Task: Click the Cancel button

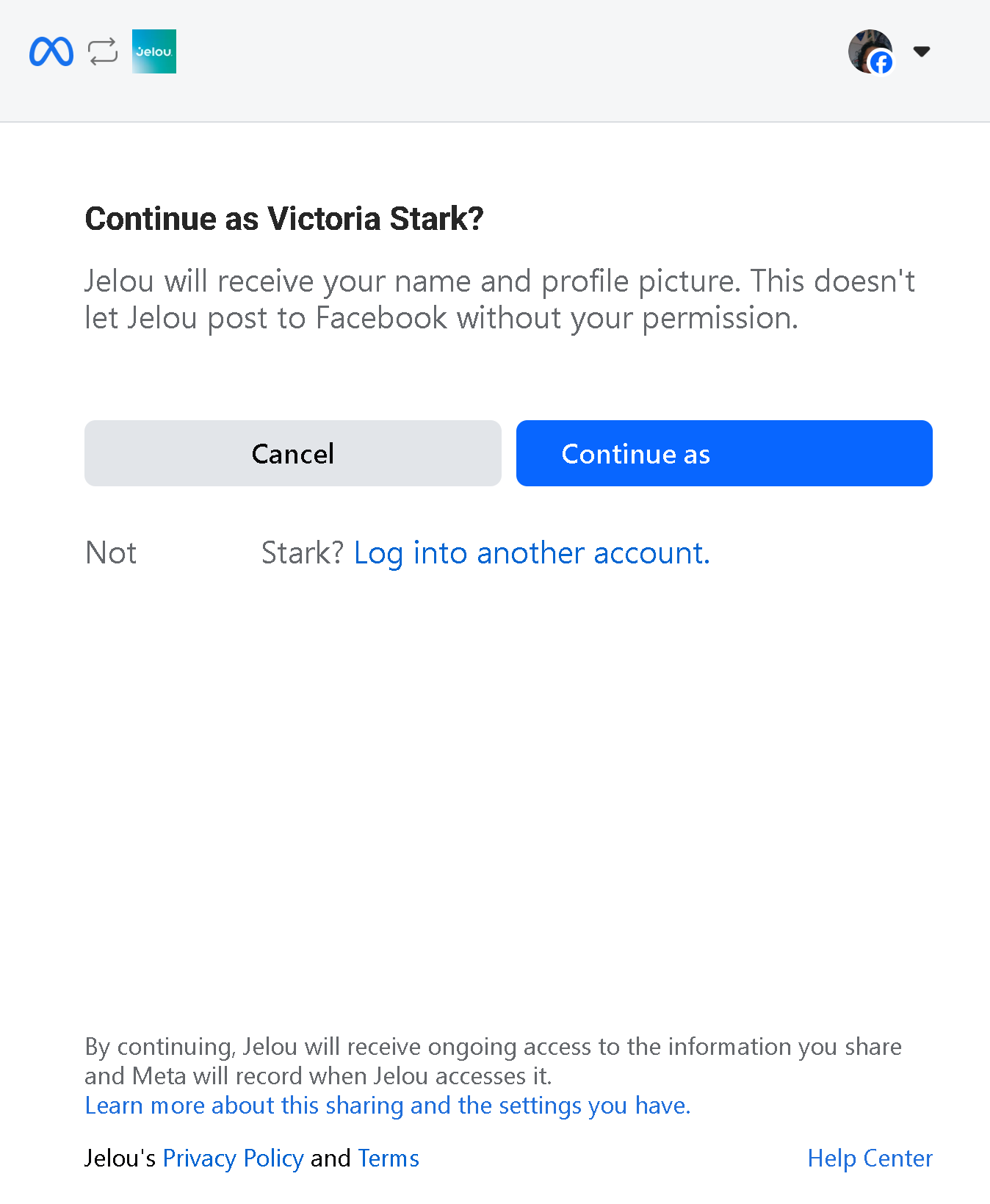Action: (293, 453)
